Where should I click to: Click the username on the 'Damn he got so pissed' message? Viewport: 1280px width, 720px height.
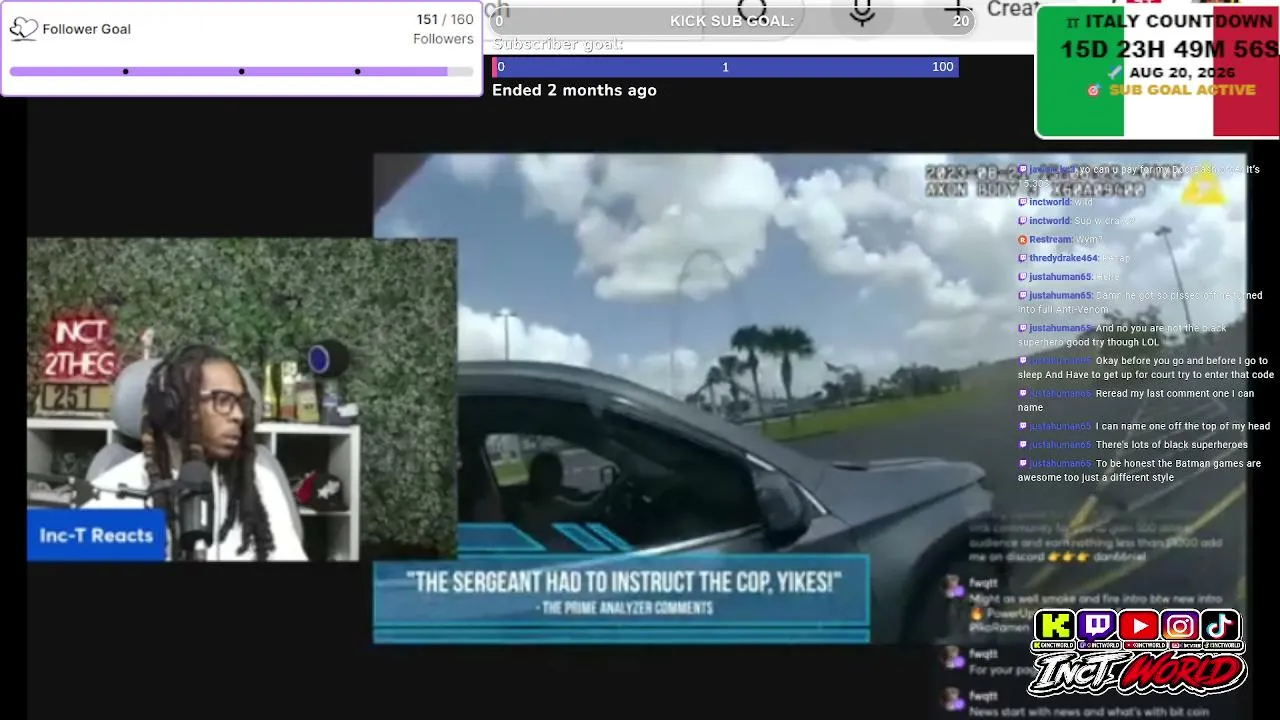(x=1060, y=296)
